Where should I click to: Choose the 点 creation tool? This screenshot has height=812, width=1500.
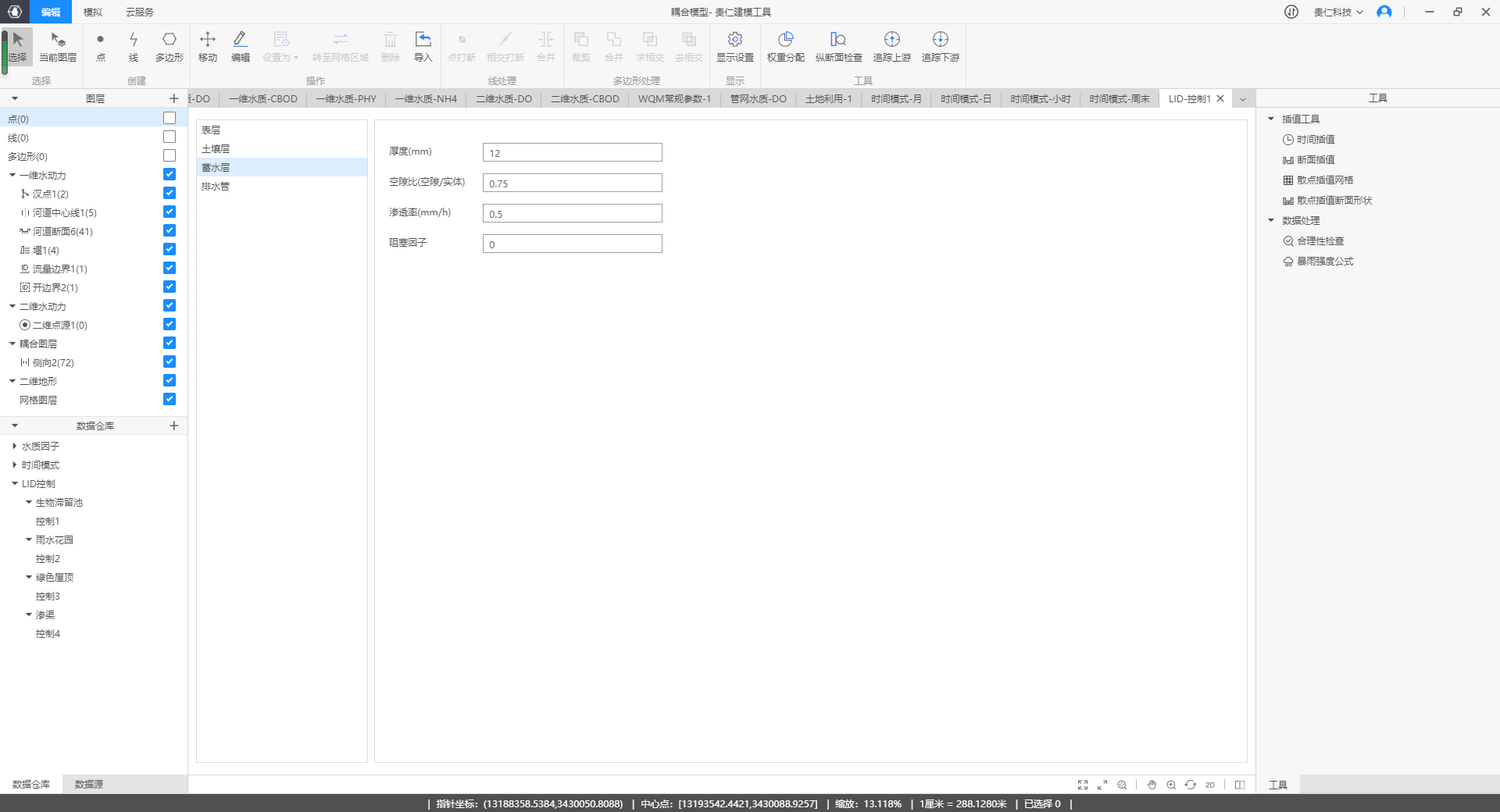(100, 47)
